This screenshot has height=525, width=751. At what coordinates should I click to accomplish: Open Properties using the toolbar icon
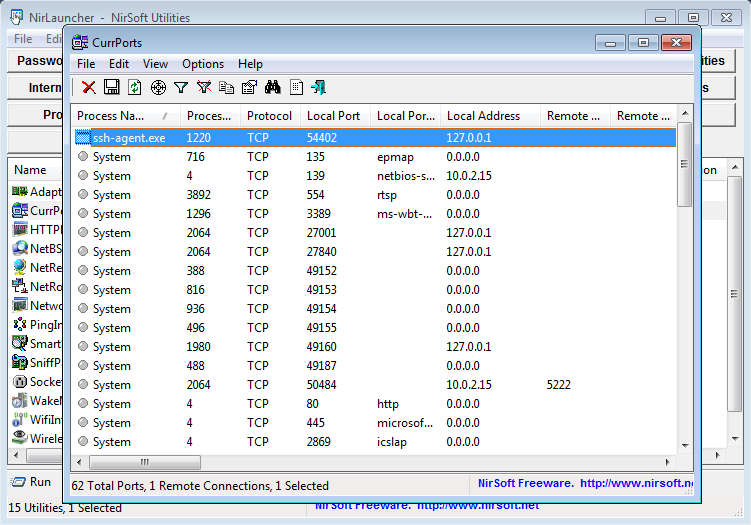(x=250, y=88)
